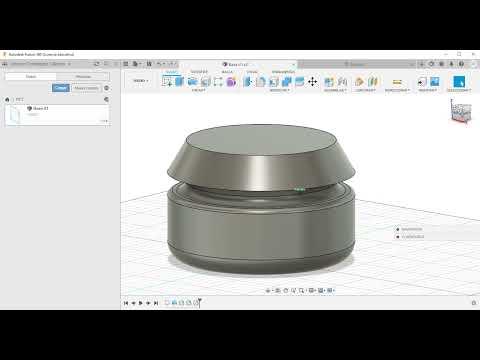
Task: Select the open document tab
Action: tap(238, 64)
